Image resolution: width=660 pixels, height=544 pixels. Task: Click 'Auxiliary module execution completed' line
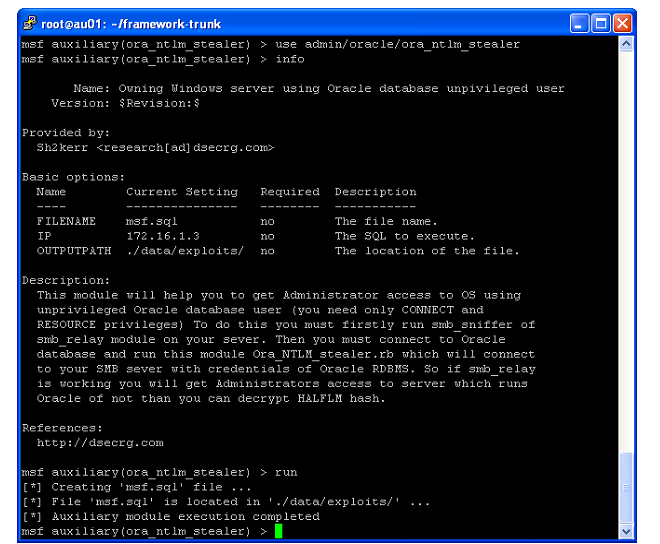click(170, 517)
